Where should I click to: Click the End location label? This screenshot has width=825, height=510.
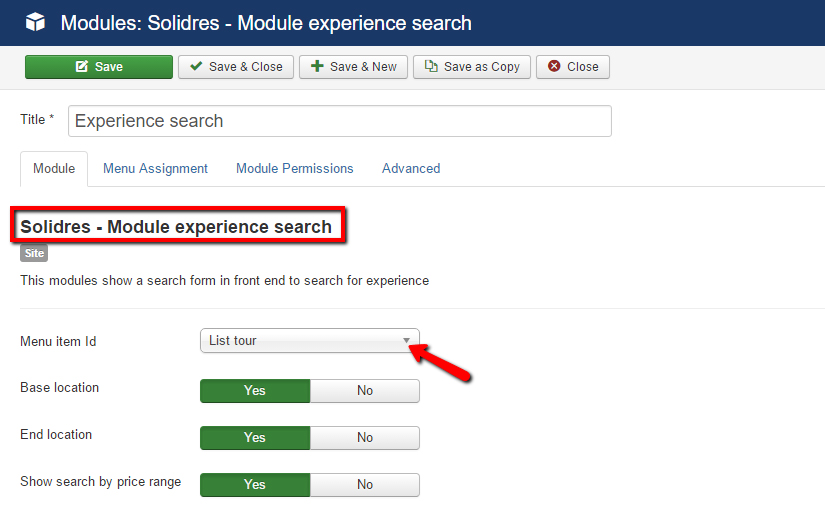[56, 434]
